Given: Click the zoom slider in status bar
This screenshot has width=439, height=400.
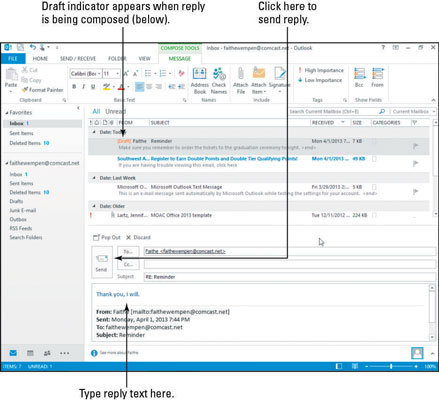Looking at the screenshot, I should point(391,366).
